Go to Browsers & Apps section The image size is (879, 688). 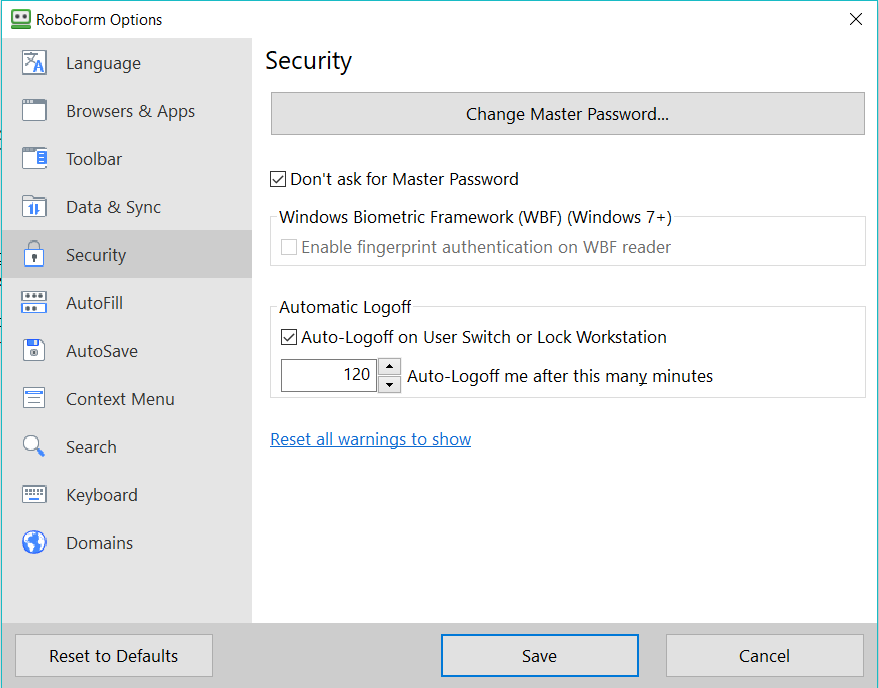coord(127,110)
